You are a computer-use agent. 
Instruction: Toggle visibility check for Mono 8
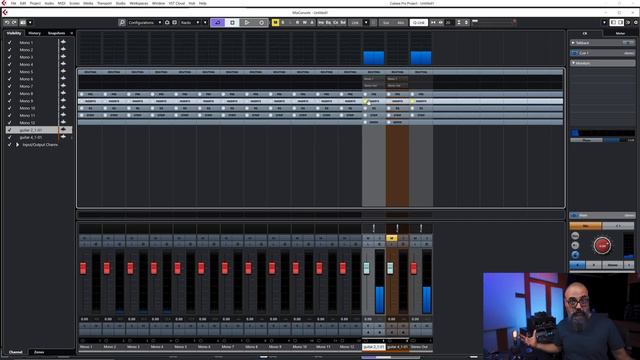click(10, 93)
